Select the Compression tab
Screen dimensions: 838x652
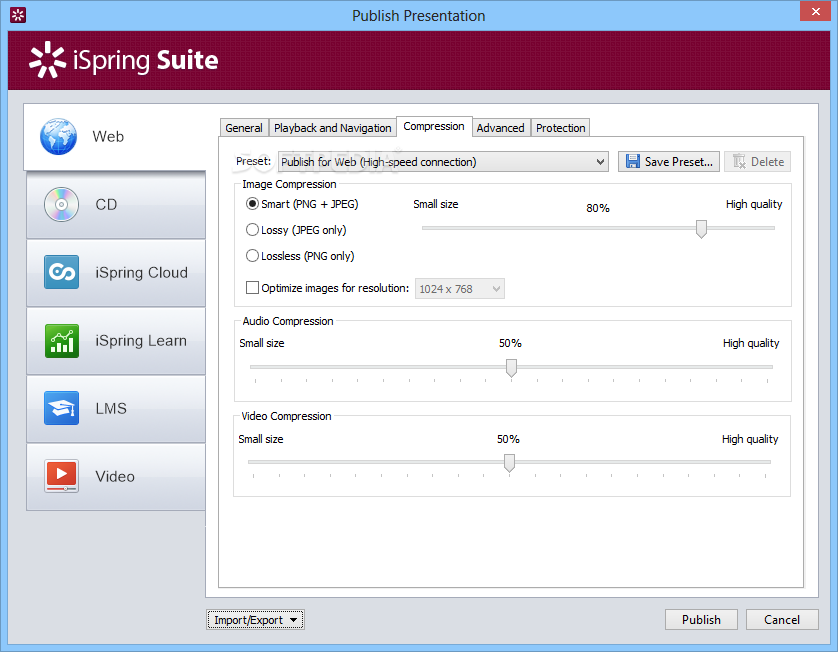(x=434, y=127)
